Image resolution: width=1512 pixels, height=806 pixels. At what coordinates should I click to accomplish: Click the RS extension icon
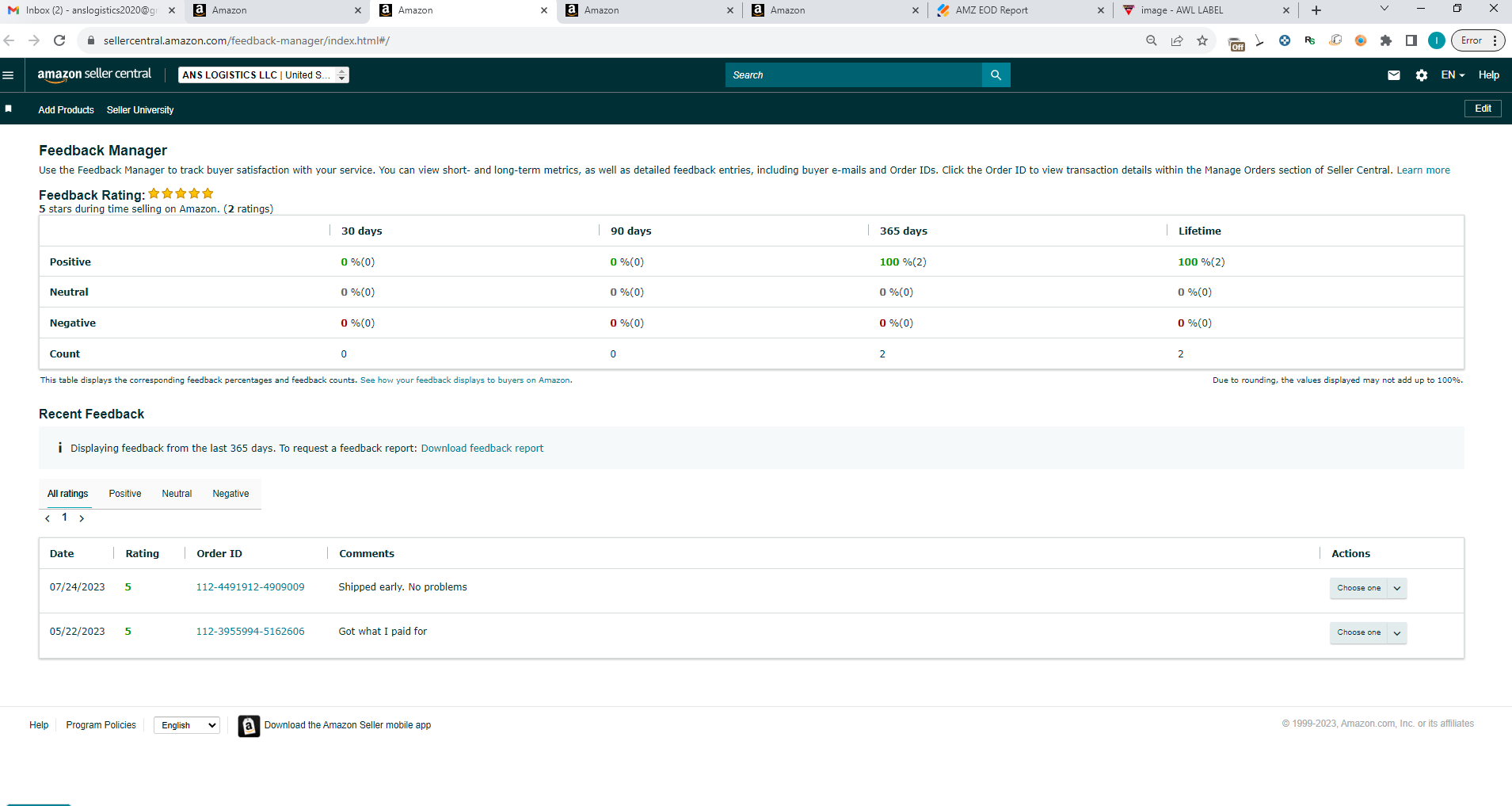point(1310,40)
